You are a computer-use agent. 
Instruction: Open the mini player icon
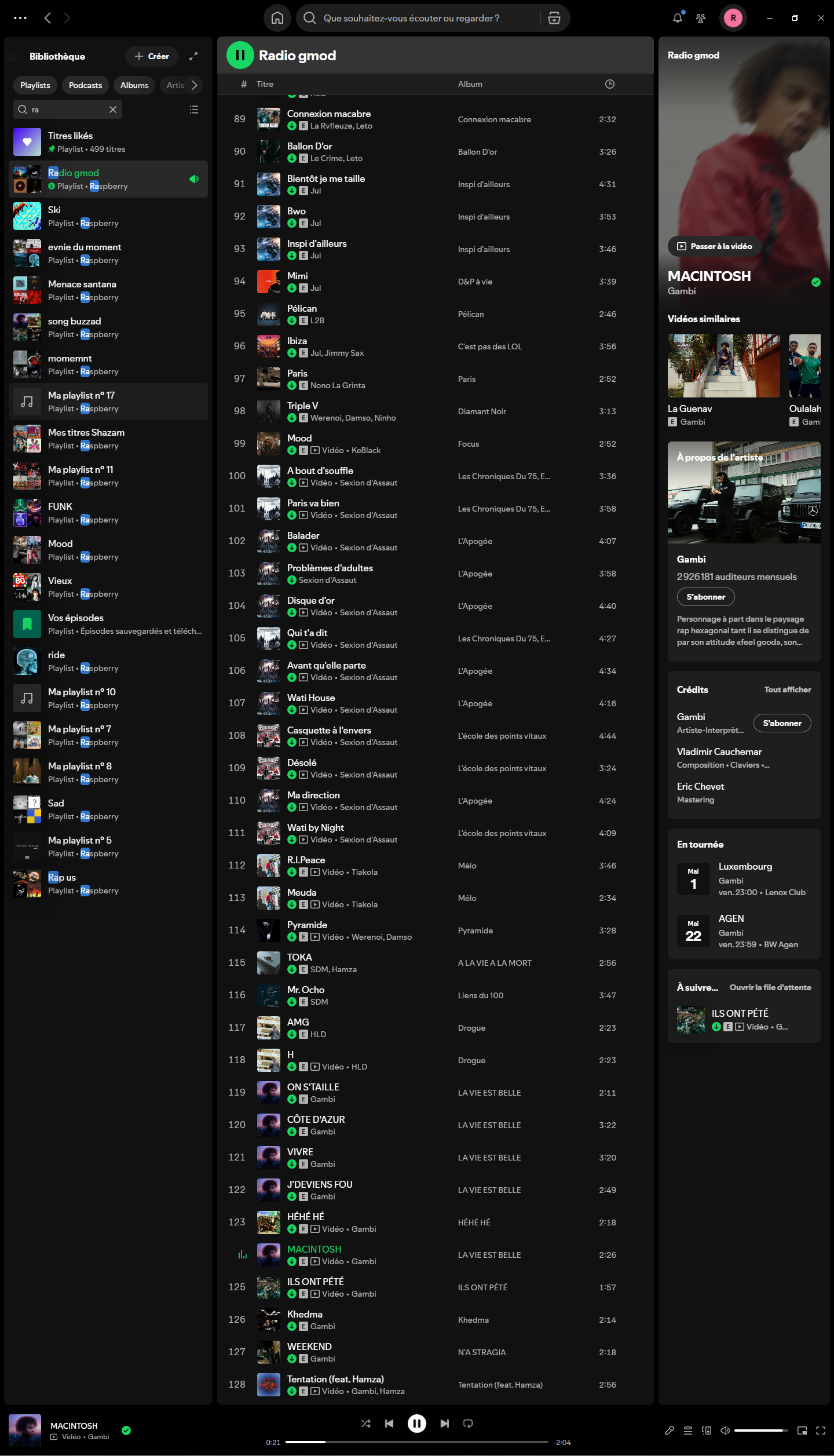(802, 1431)
